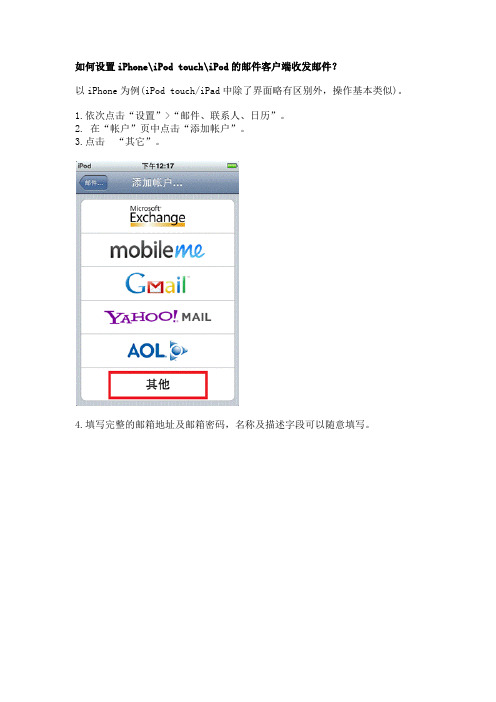The height and width of the screenshot is (702, 496).
Task: Click the iPod label in status bar
Action: [84, 166]
